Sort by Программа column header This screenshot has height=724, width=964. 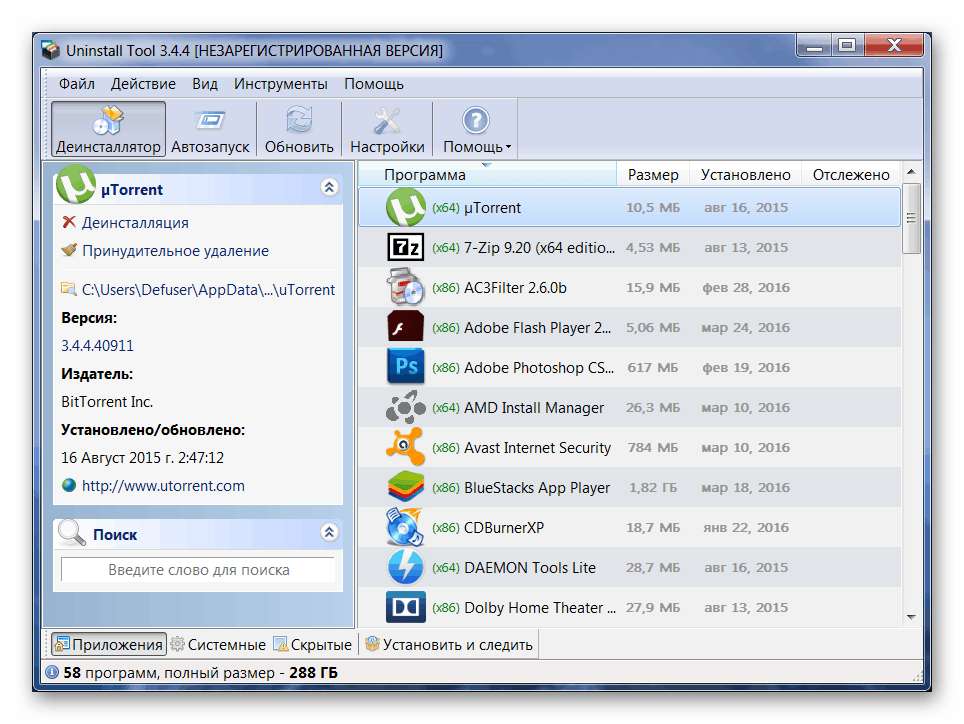coord(487,175)
